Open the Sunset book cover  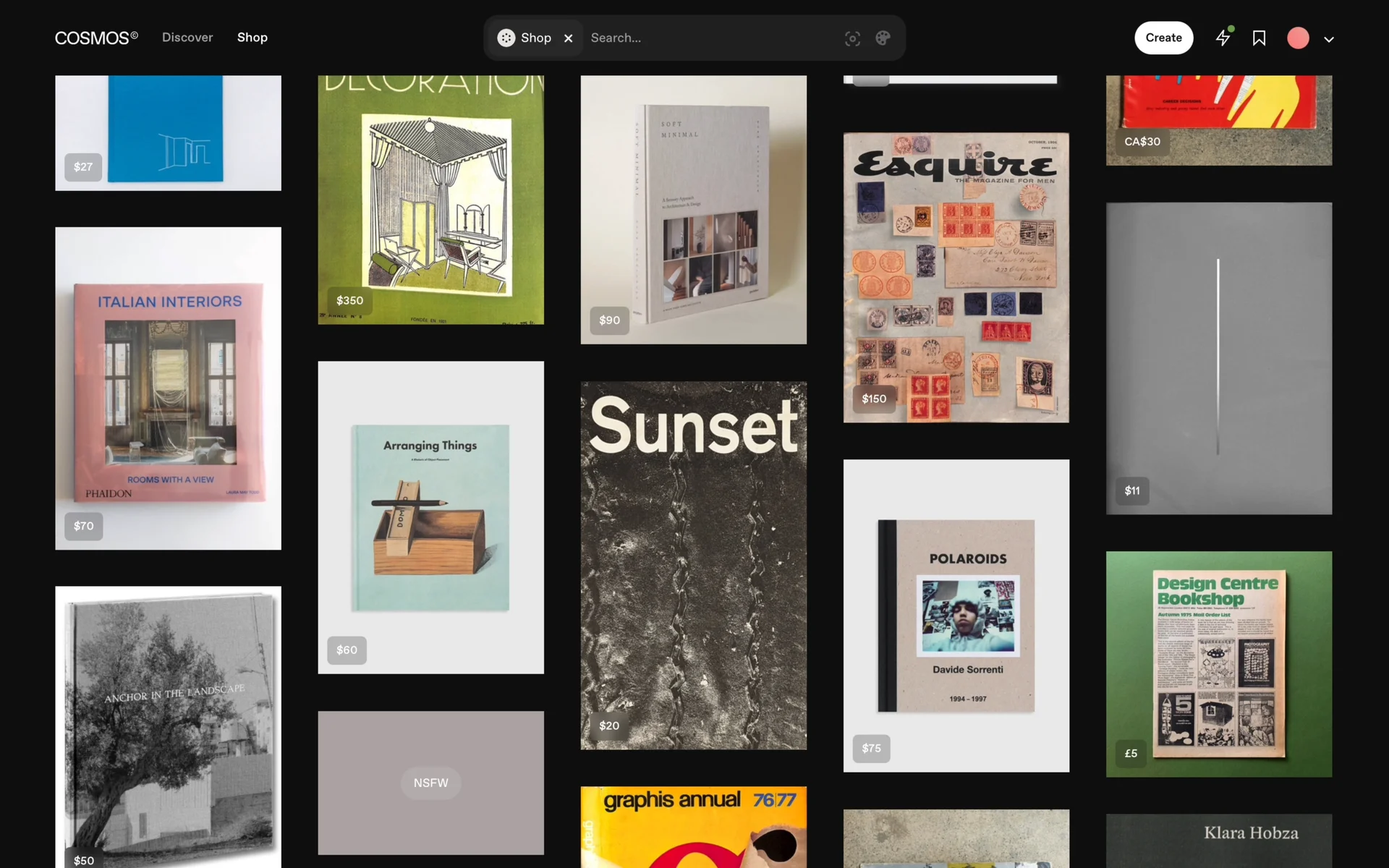(693, 565)
